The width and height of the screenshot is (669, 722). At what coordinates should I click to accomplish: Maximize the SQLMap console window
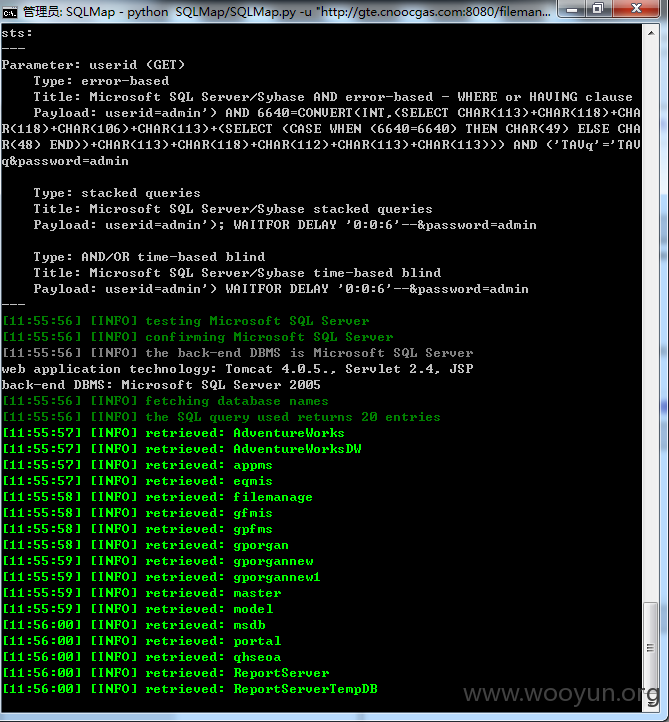click(x=598, y=9)
